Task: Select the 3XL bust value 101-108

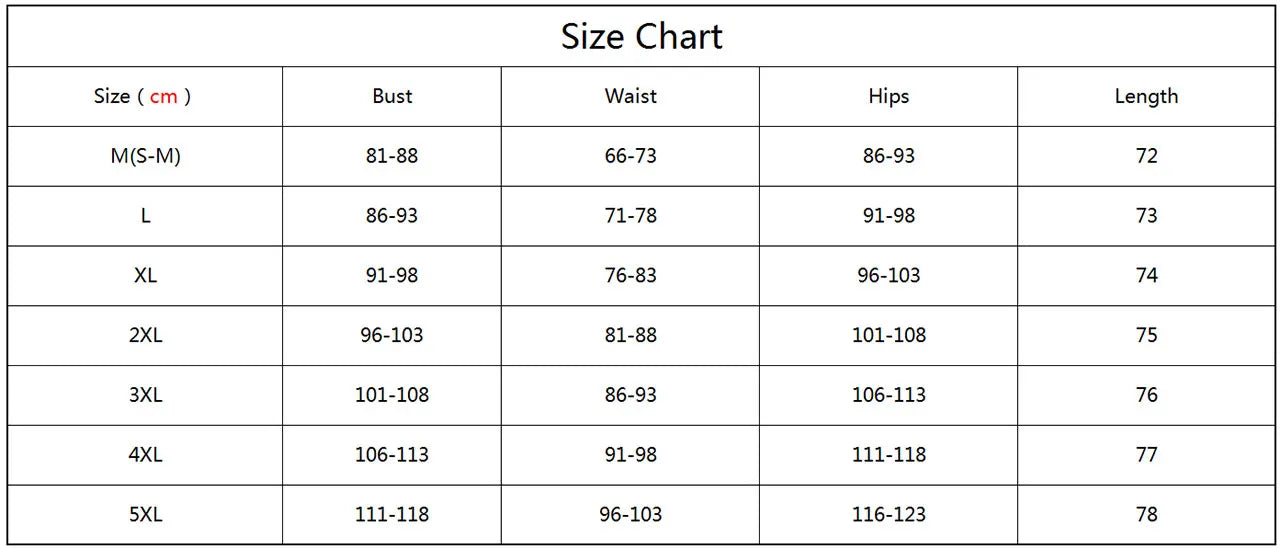Action: [392, 395]
